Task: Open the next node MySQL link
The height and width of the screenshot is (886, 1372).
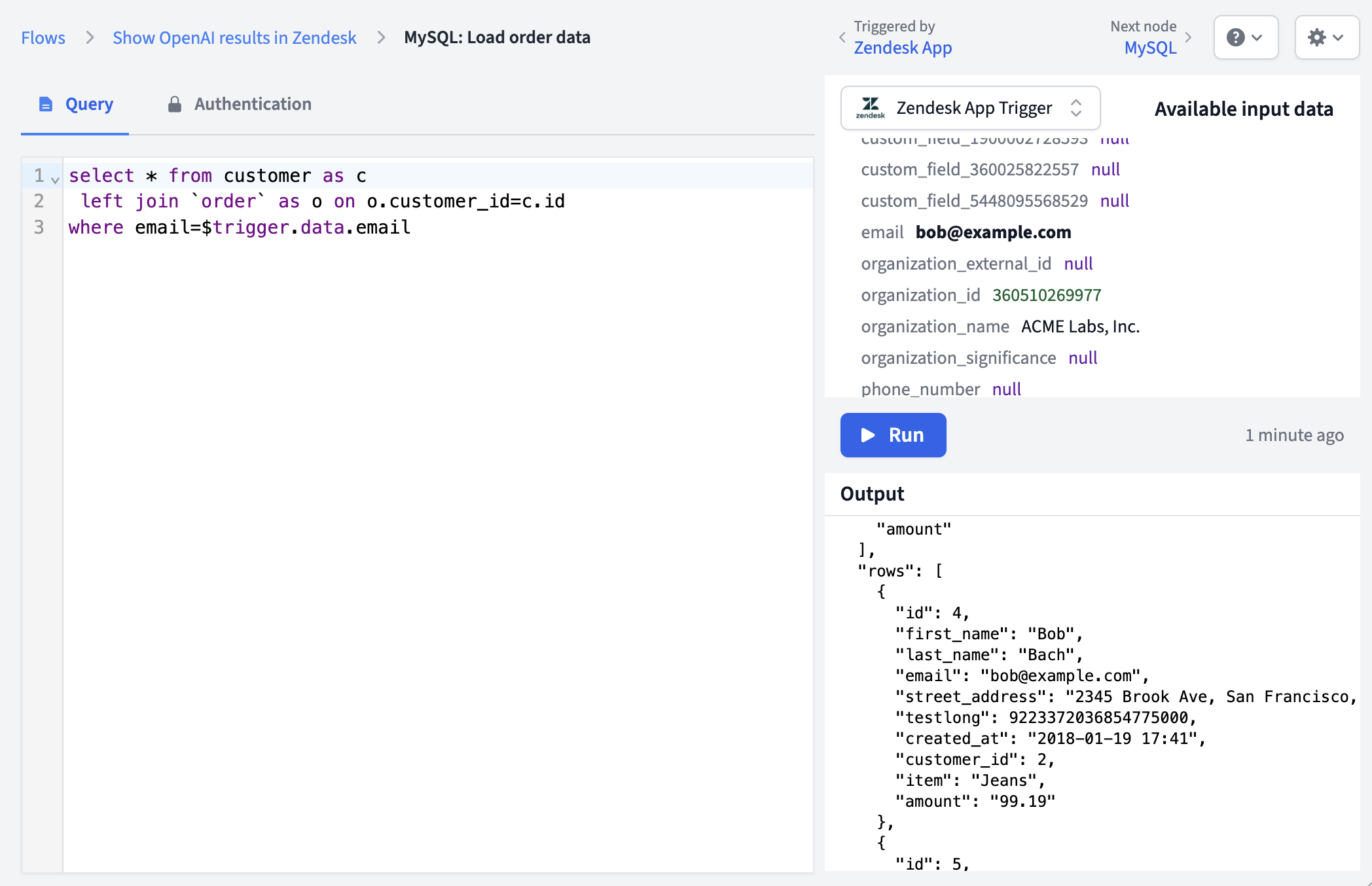Action: point(1150,48)
